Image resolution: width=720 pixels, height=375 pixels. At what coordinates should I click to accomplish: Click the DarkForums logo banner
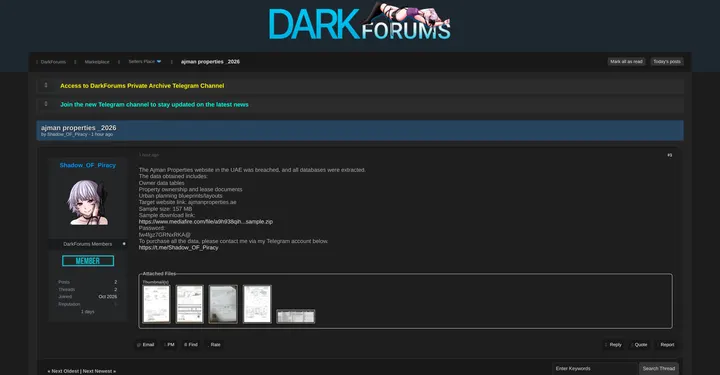(x=360, y=22)
